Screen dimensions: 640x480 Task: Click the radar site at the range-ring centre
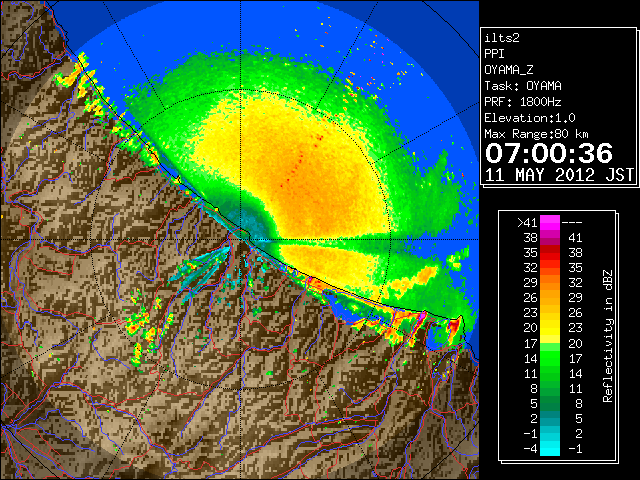click(x=241, y=240)
